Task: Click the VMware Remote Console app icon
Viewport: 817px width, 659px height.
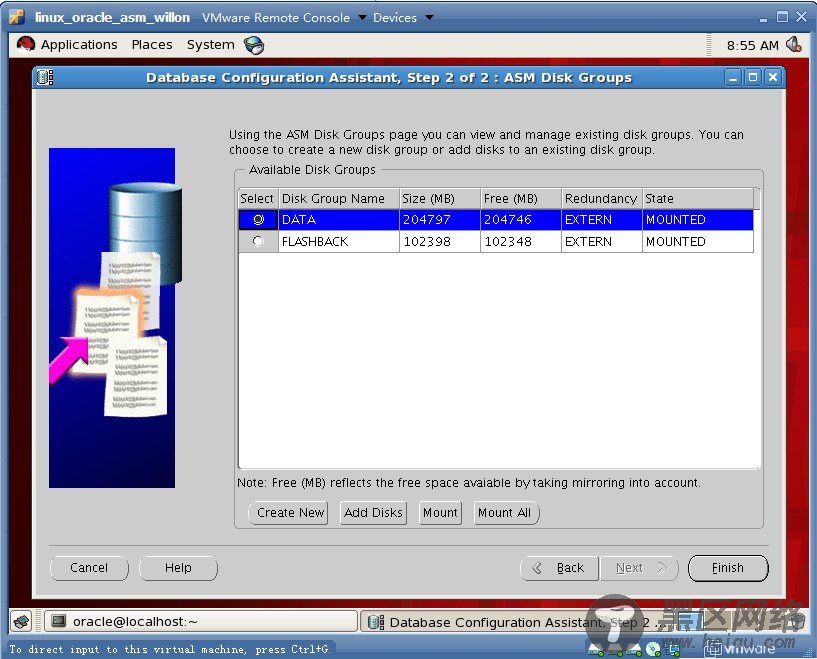Action: (x=17, y=17)
